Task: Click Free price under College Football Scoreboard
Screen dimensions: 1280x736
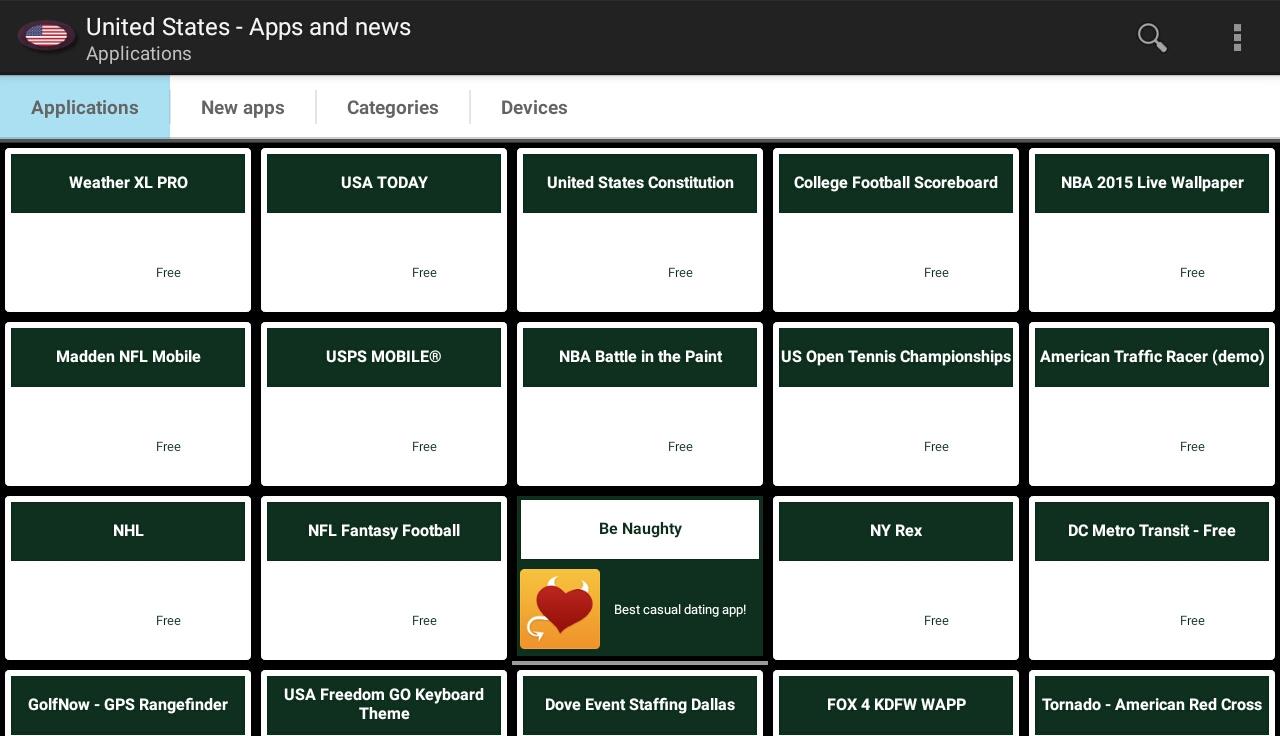Action: 936,272
